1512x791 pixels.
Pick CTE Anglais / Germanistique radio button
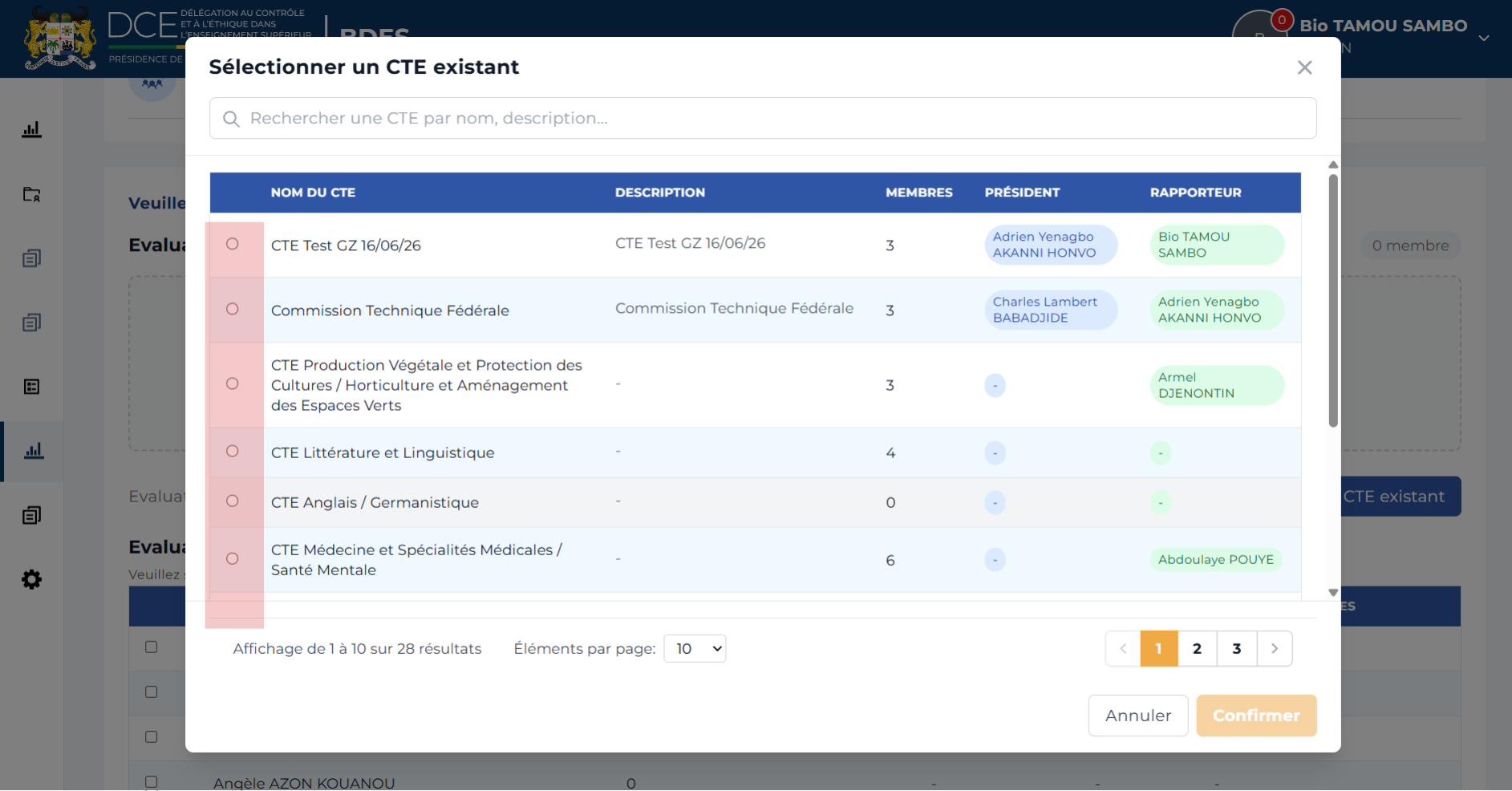coord(233,501)
